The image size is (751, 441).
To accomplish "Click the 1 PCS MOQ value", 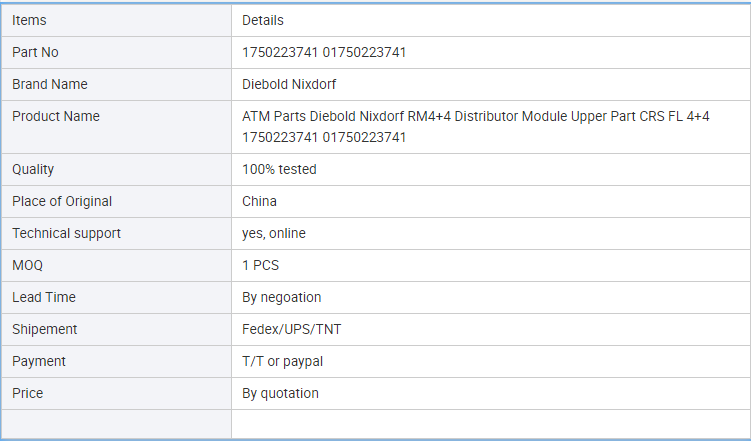I will (x=260, y=265).
